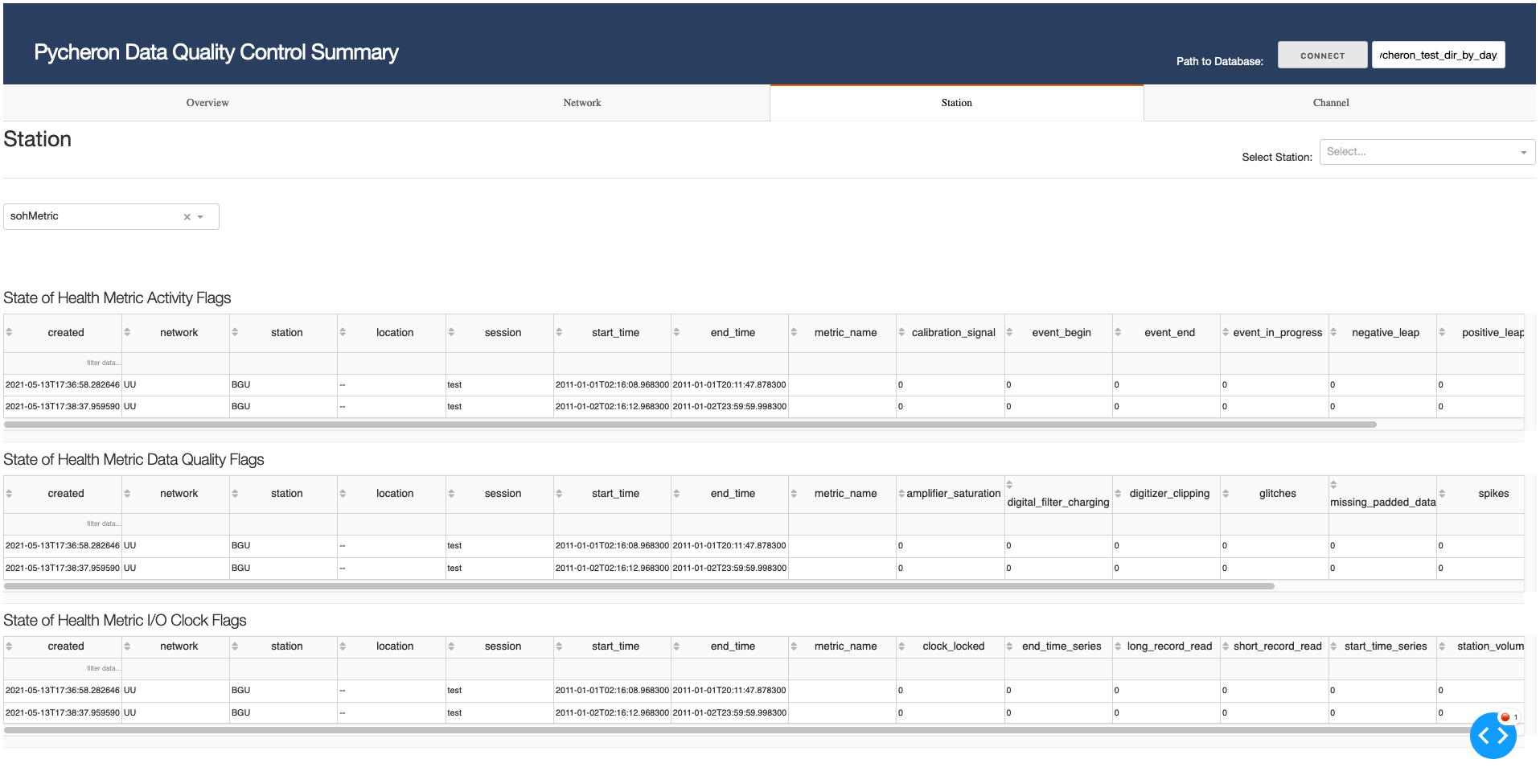Screen dimensions: 1540x784
Task: Sort Data Quality table by metric_name
Action: click(794, 493)
